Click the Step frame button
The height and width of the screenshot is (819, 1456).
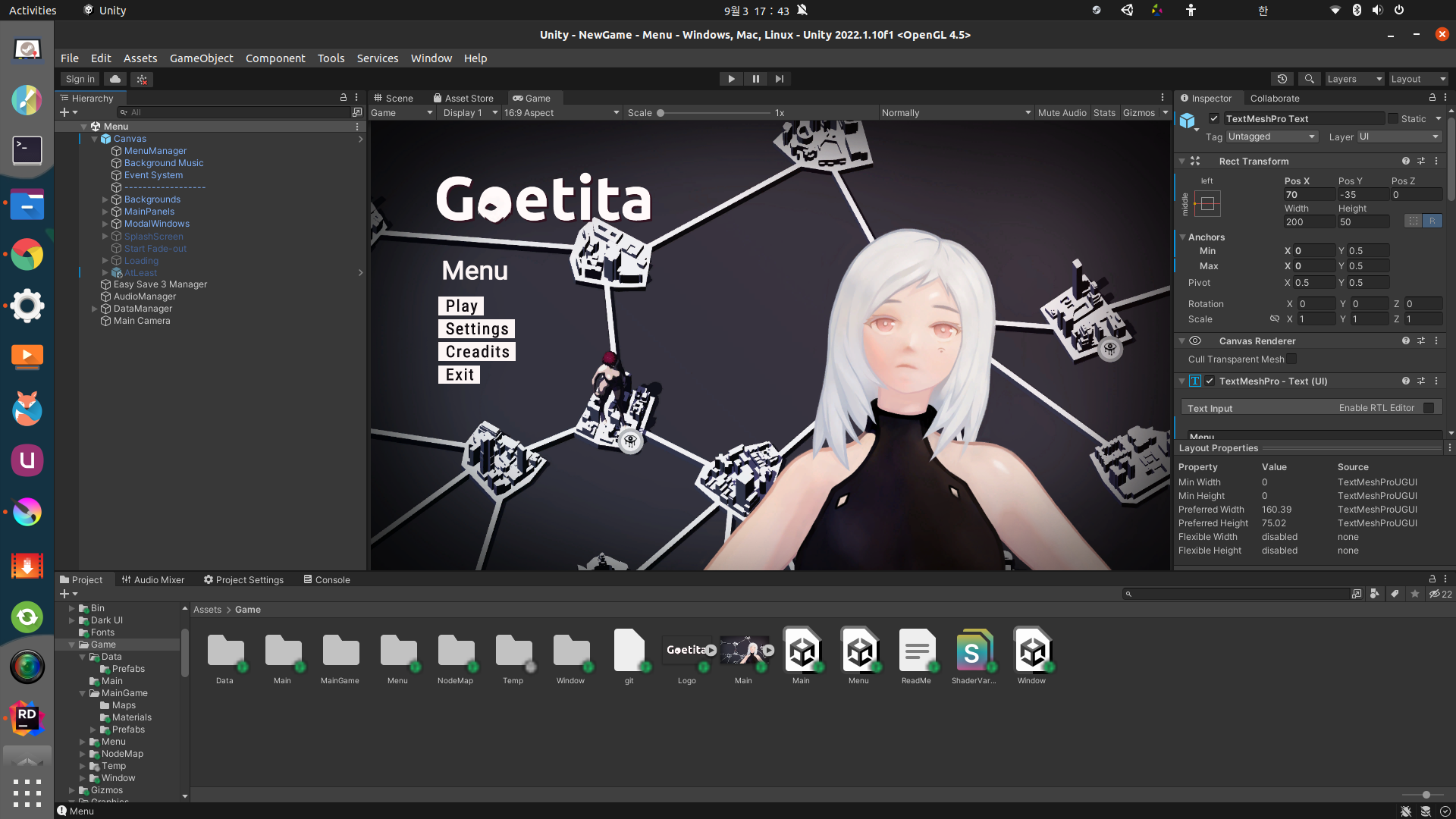[780, 79]
